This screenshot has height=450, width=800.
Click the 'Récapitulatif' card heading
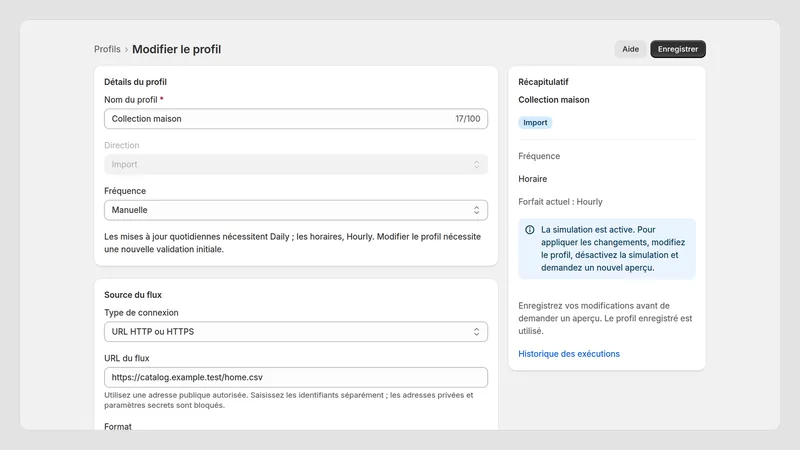(543, 82)
